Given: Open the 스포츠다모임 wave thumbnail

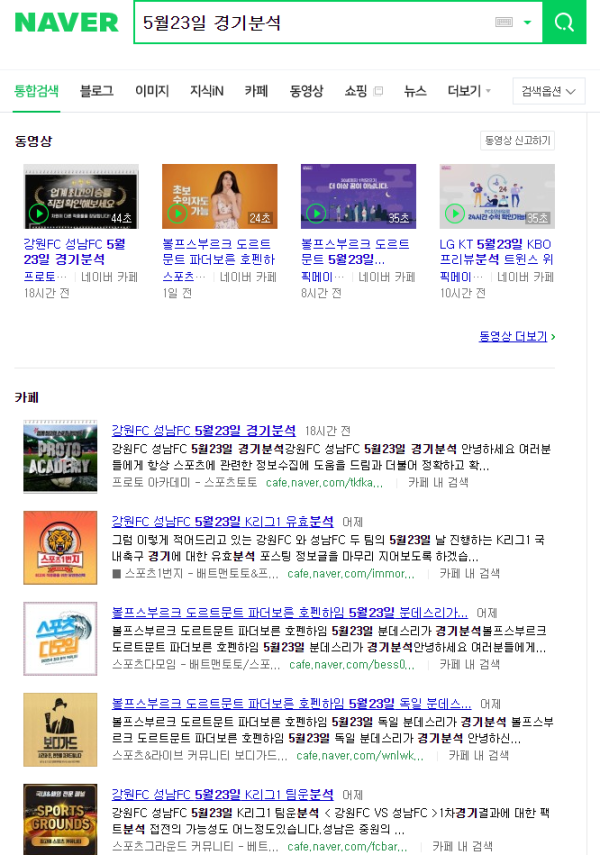Looking at the screenshot, I should [x=60, y=639].
